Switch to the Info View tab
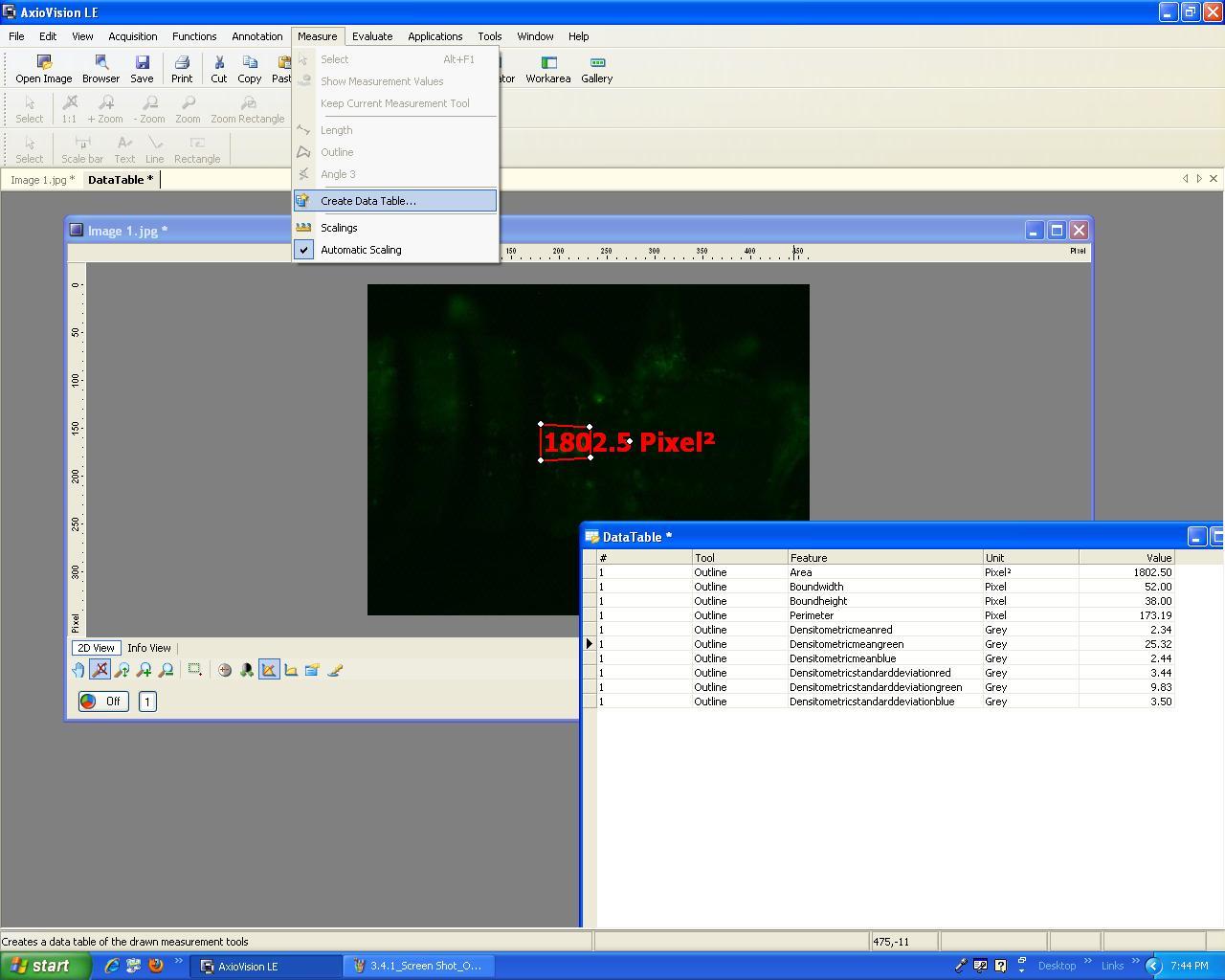 click(149, 648)
